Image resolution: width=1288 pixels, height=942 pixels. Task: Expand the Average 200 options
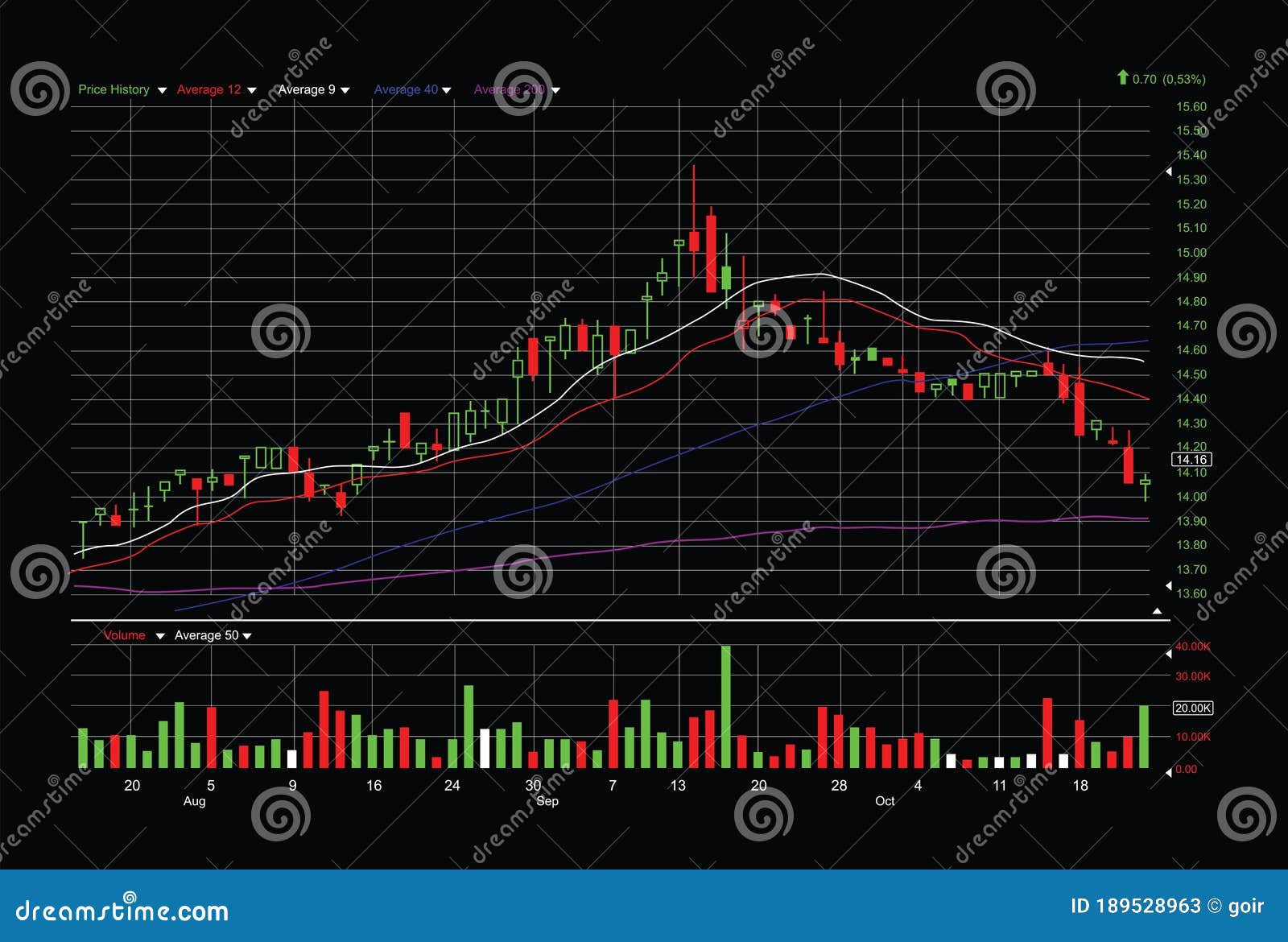click(555, 90)
